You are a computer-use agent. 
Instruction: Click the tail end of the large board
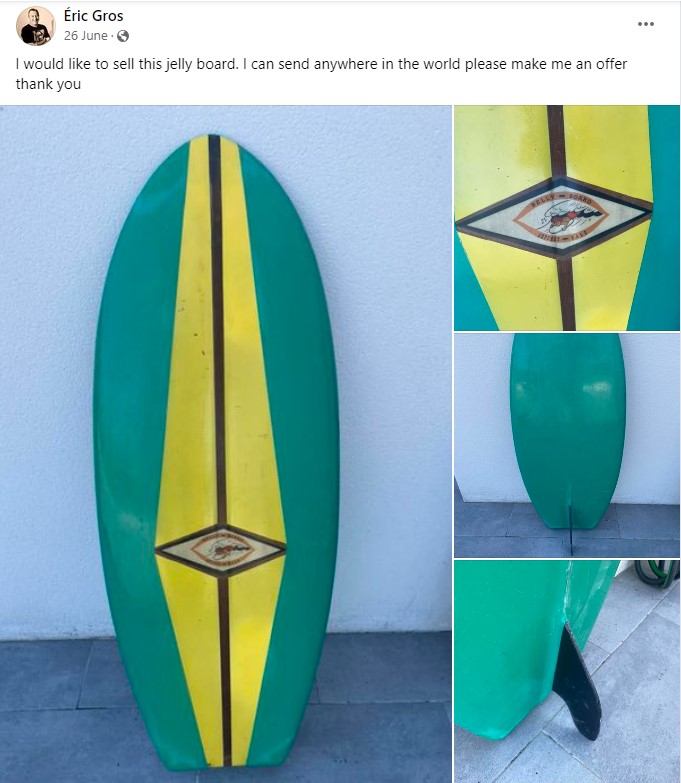pos(220,760)
